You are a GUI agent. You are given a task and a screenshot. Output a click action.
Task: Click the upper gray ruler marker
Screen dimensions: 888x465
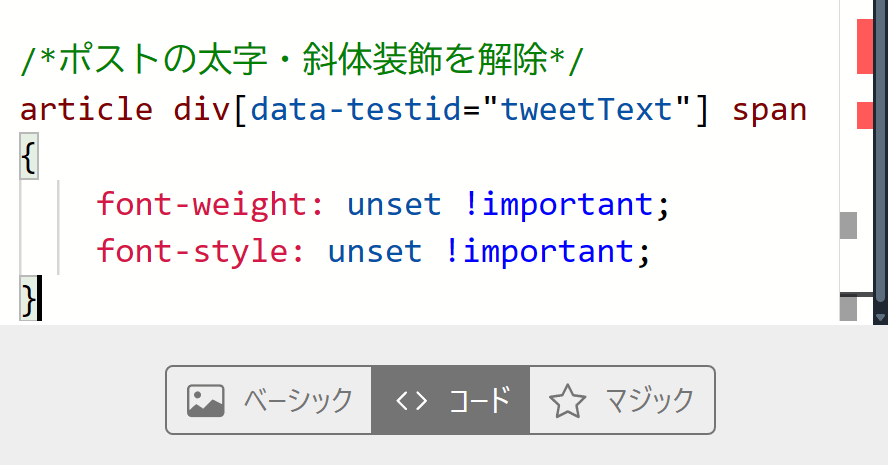click(x=848, y=225)
